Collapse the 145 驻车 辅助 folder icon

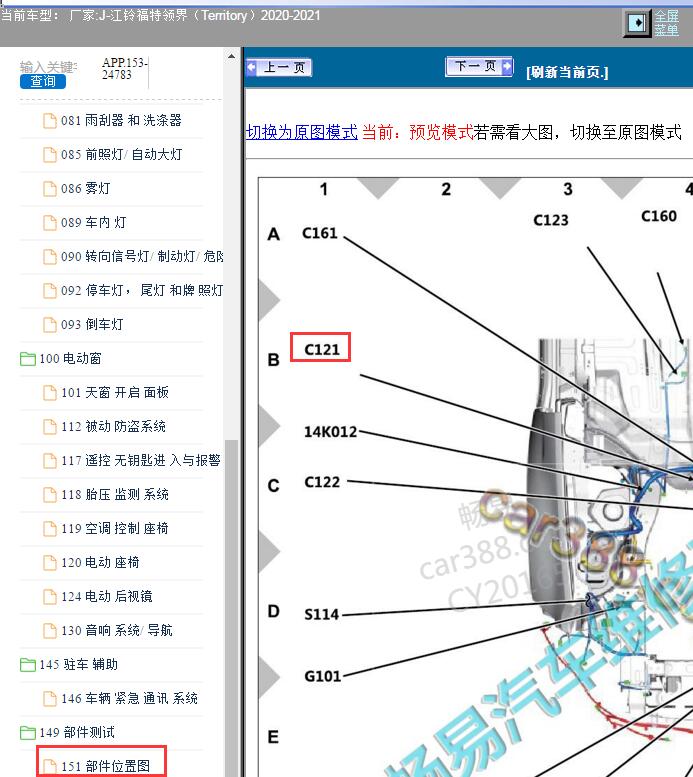[x=28, y=665]
